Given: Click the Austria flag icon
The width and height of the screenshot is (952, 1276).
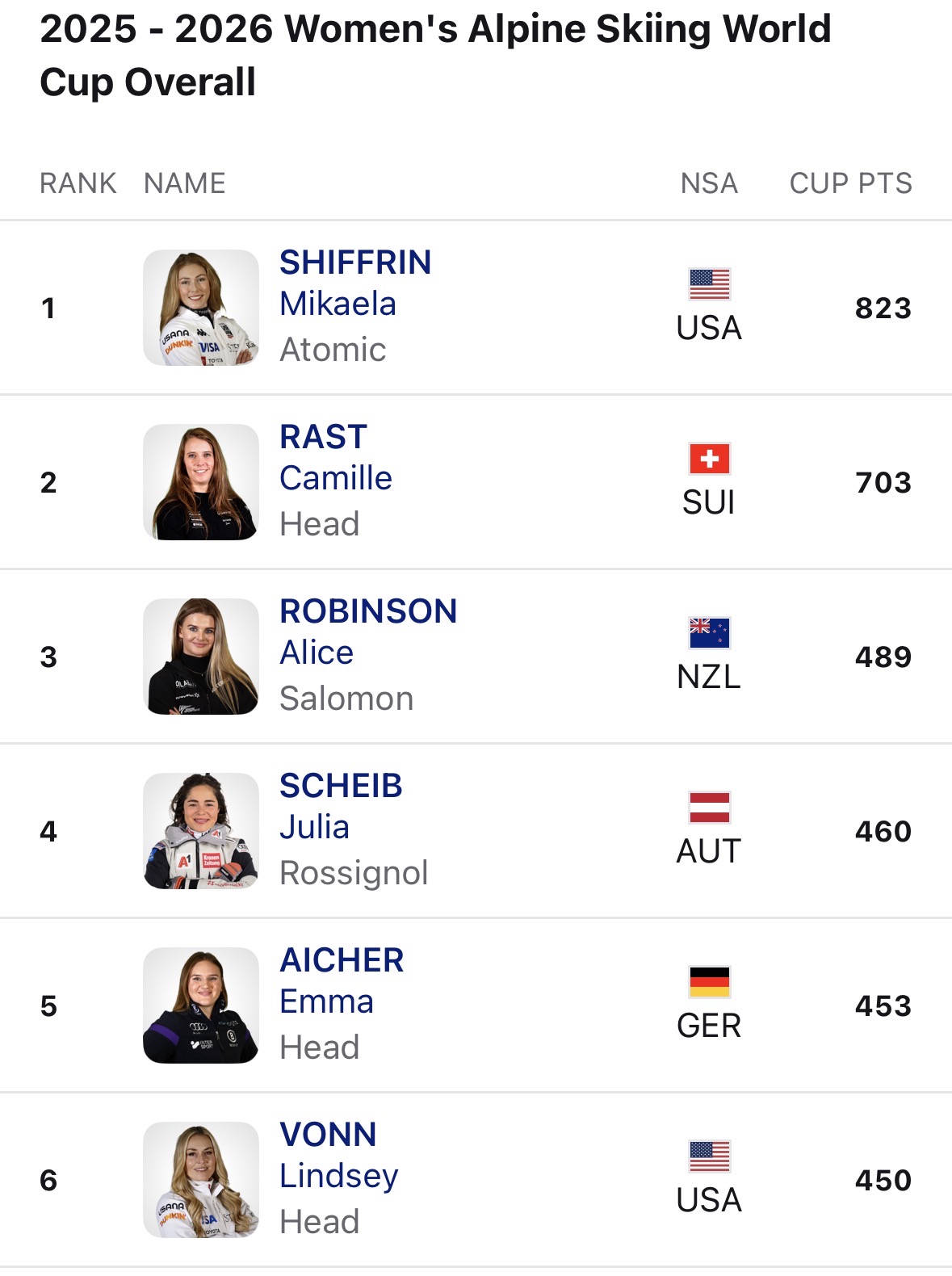Looking at the screenshot, I should [x=709, y=808].
